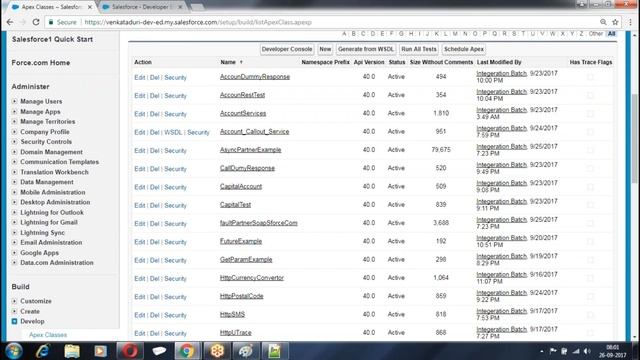The image size is (640, 360).
Task: Select the All filter
Action: 611,34
